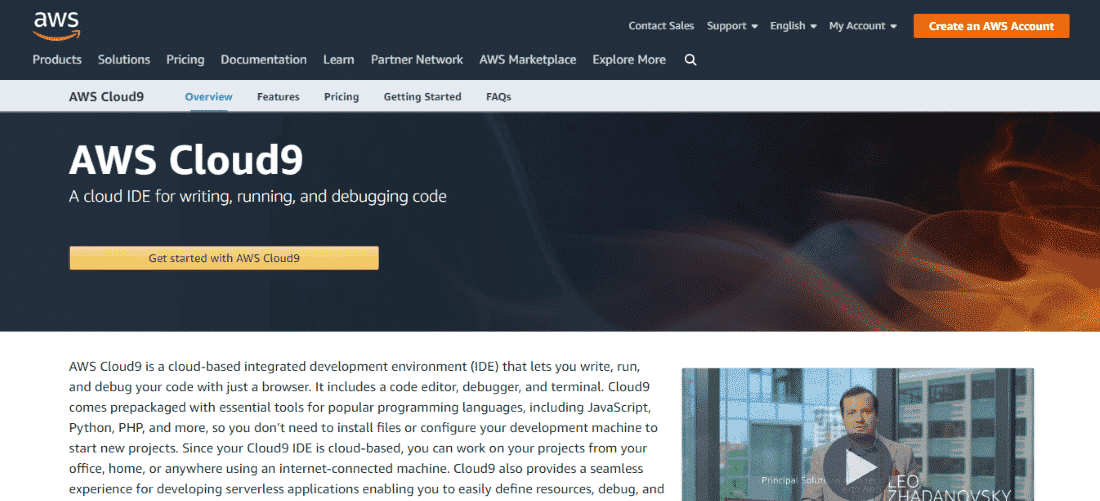Open the search magnifier icon
This screenshot has height=501, width=1100.
point(690,60)
